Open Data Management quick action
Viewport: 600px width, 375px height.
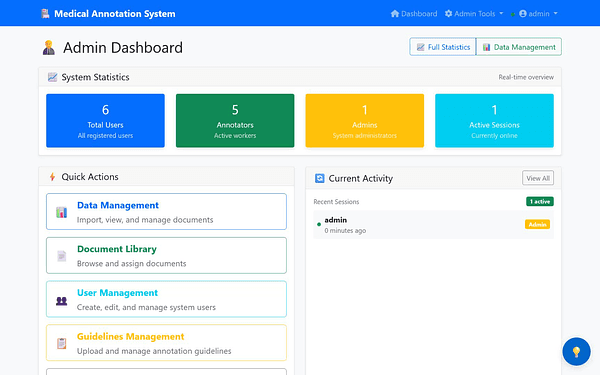pos(166,212)
